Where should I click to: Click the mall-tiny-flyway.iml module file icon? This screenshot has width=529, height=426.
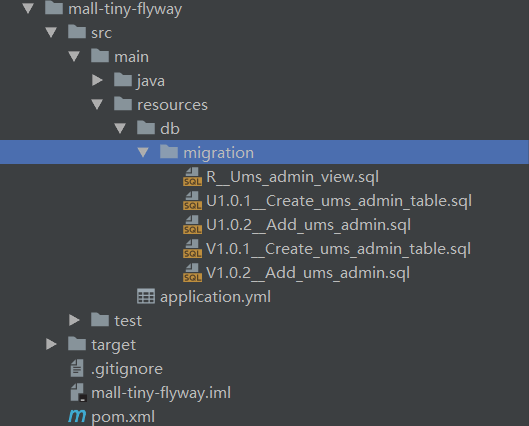pyautogui.click(x=78, y=392)
